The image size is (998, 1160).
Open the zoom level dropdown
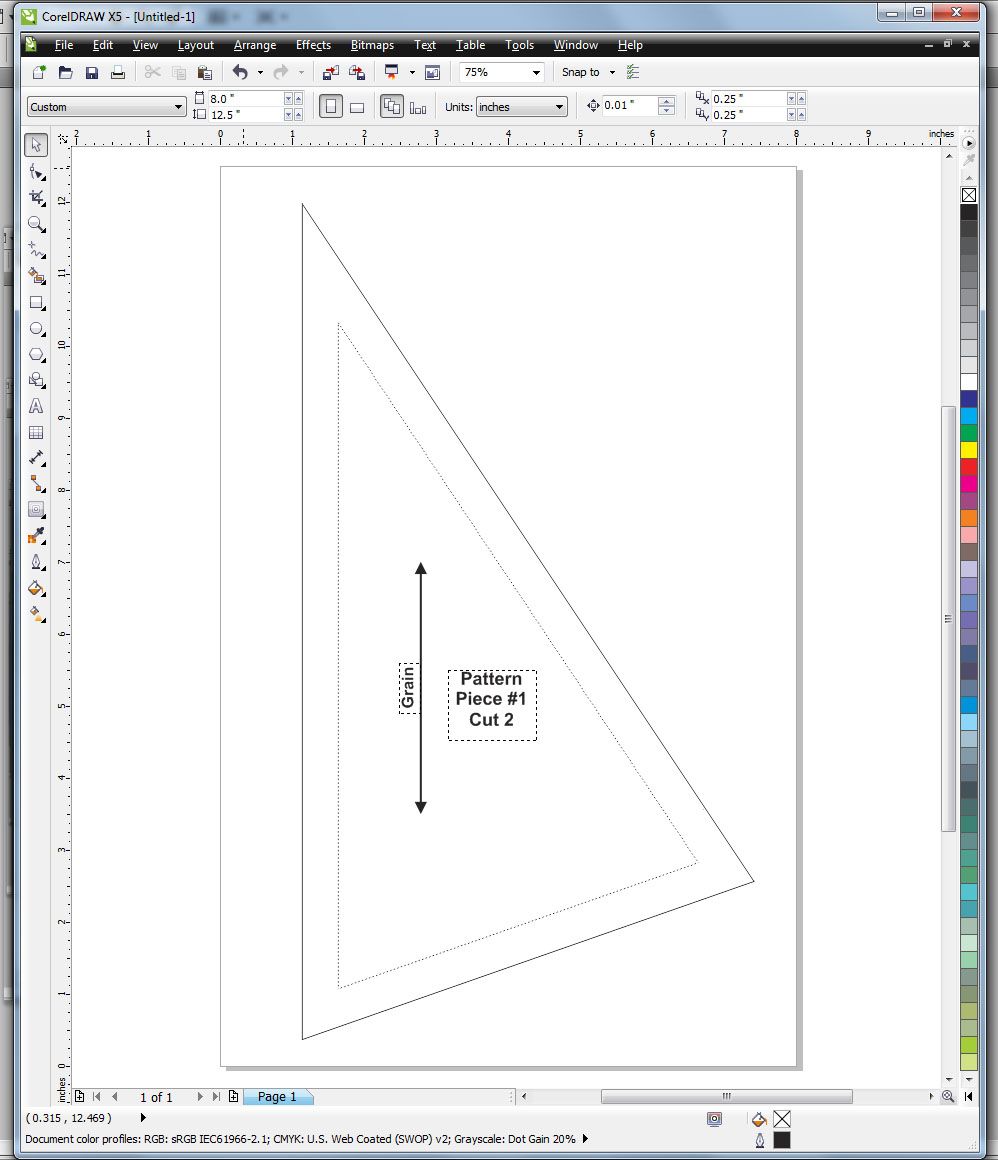point(537,72)
